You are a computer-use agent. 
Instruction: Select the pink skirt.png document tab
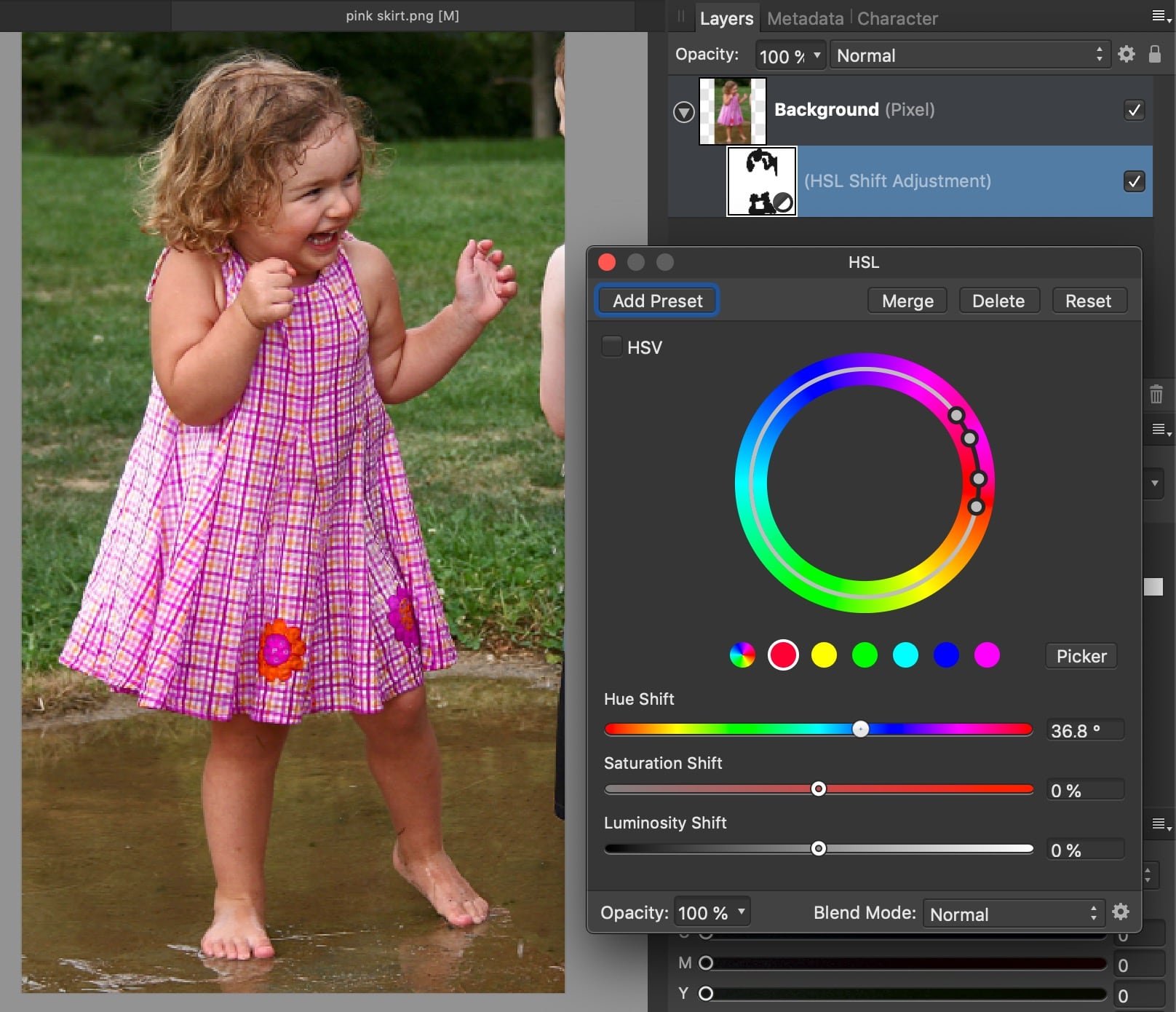click(402, 15)
